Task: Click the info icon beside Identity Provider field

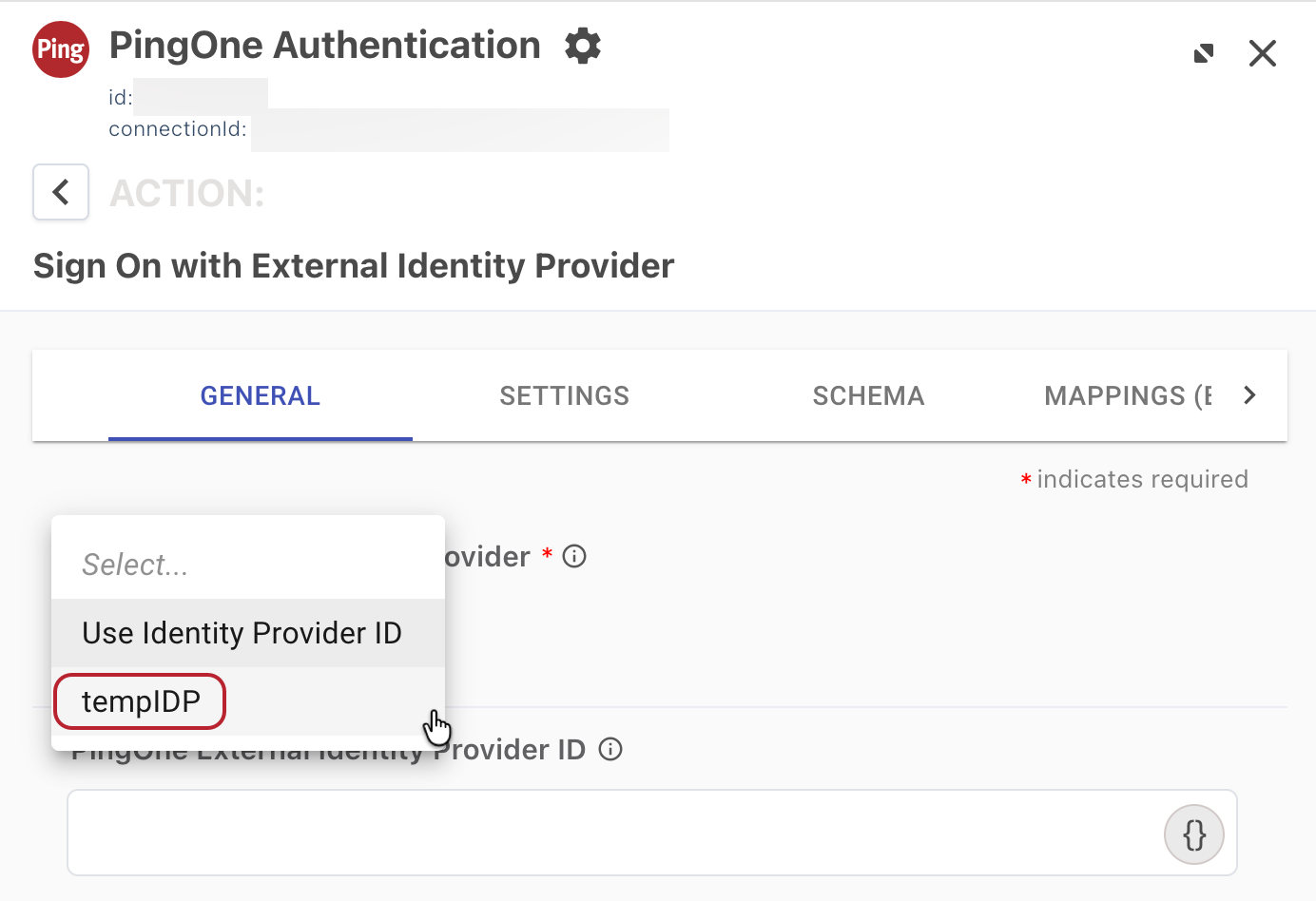Action: pyautogui.click(x=573, y=556)
